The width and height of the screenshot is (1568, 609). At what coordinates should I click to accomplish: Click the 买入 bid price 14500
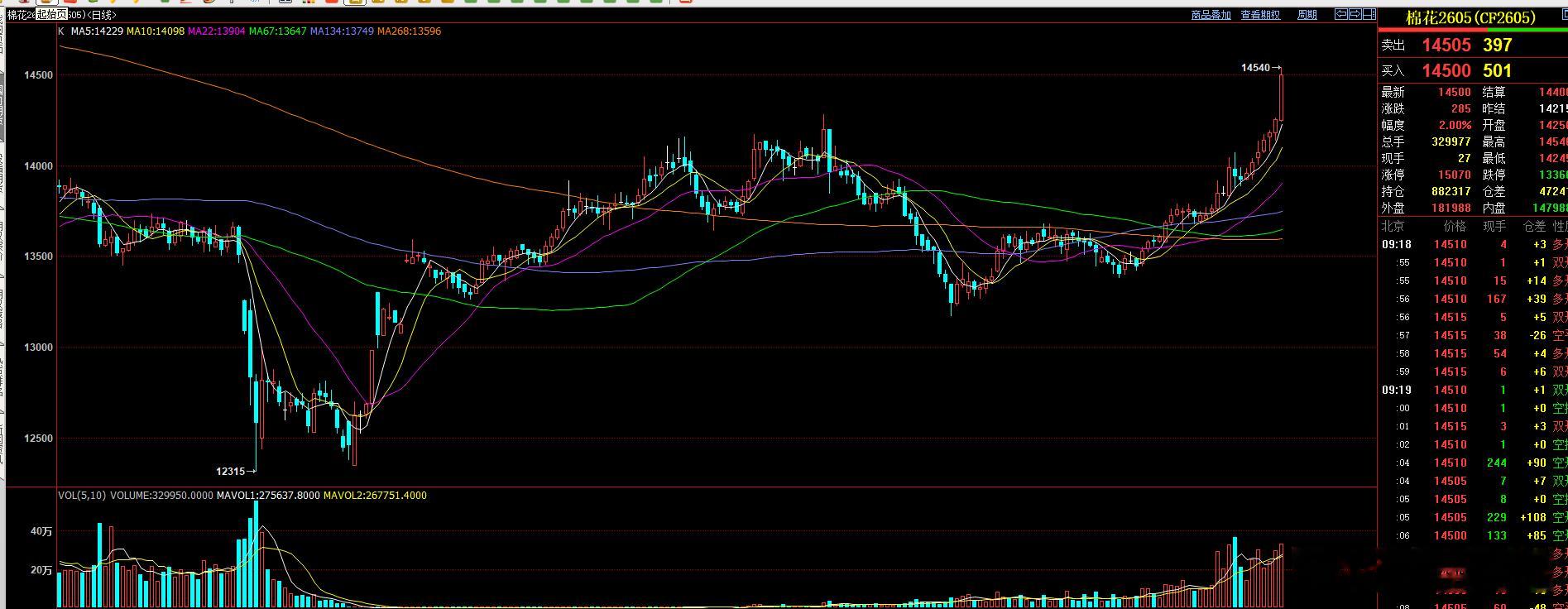click(x=1446, y=71)
